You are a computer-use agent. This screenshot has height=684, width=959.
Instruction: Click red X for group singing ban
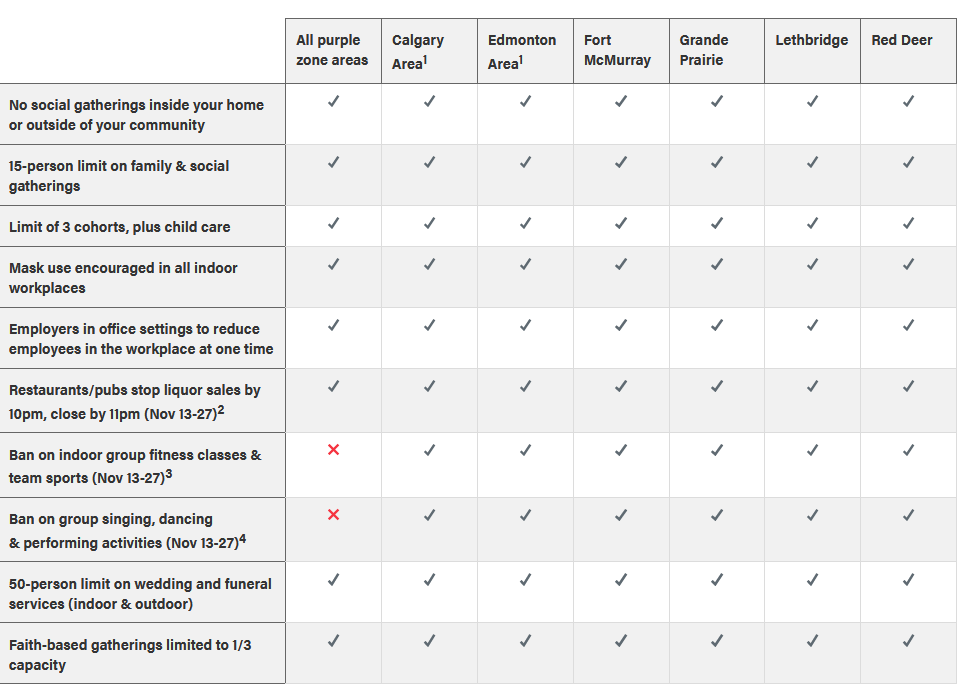click(x=333, y=514)
